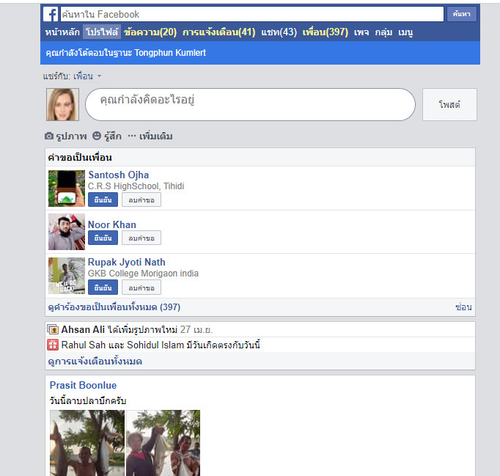Click the Facebook logo icon
Image resolution: width=500 pixels, height=476 pixels.
tap(50, 14)
